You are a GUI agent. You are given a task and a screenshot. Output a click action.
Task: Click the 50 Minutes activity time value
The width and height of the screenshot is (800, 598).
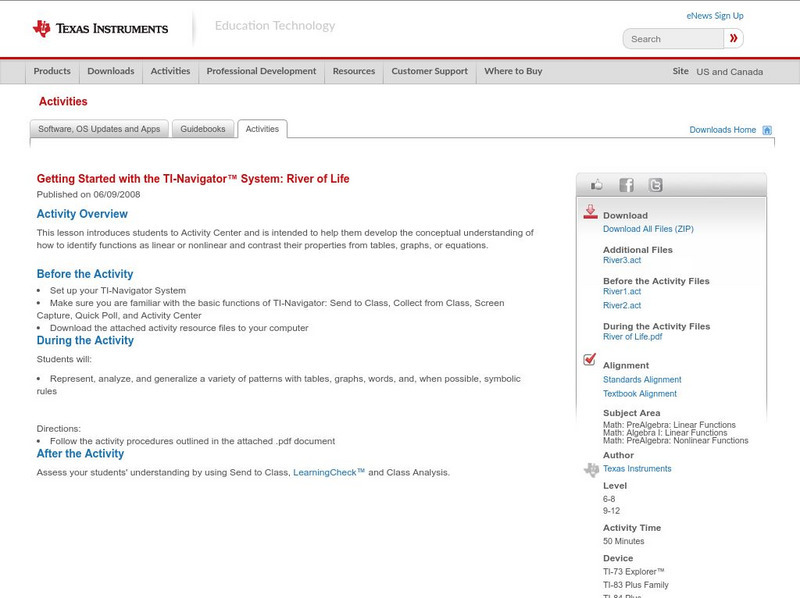click(x=623, y=541)
